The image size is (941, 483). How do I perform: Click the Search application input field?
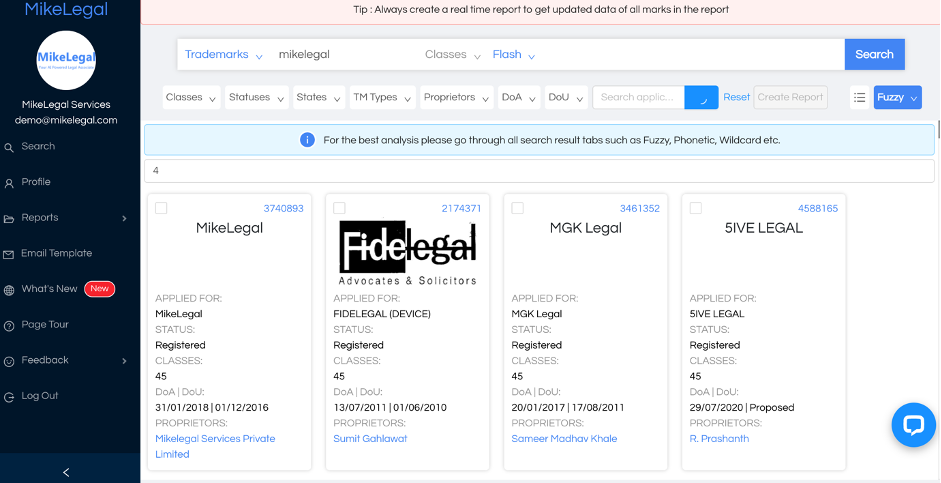639,97
